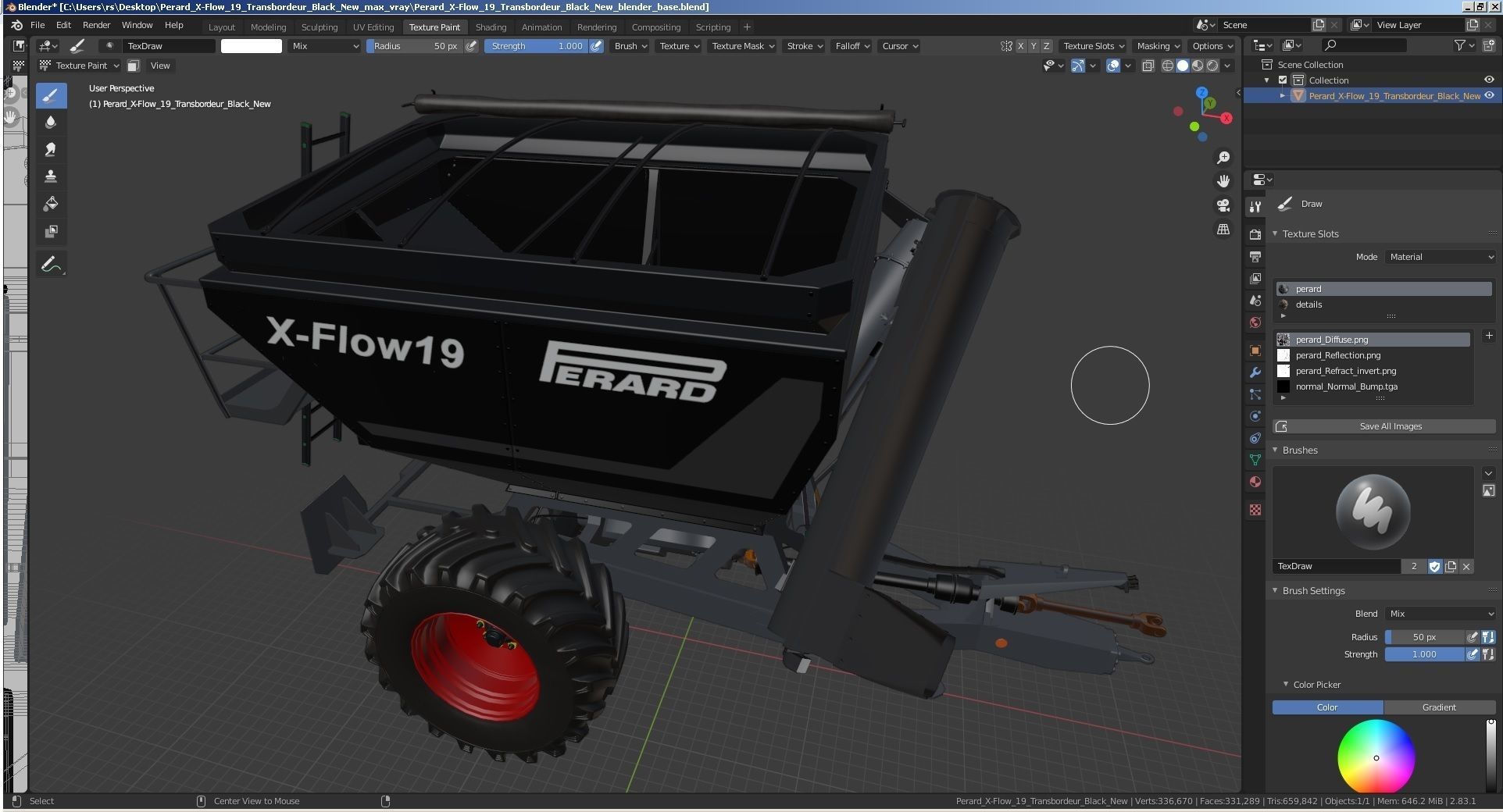The image size is (1503, 812).
Task: Open the Output properties tab
Action: 1255,257
